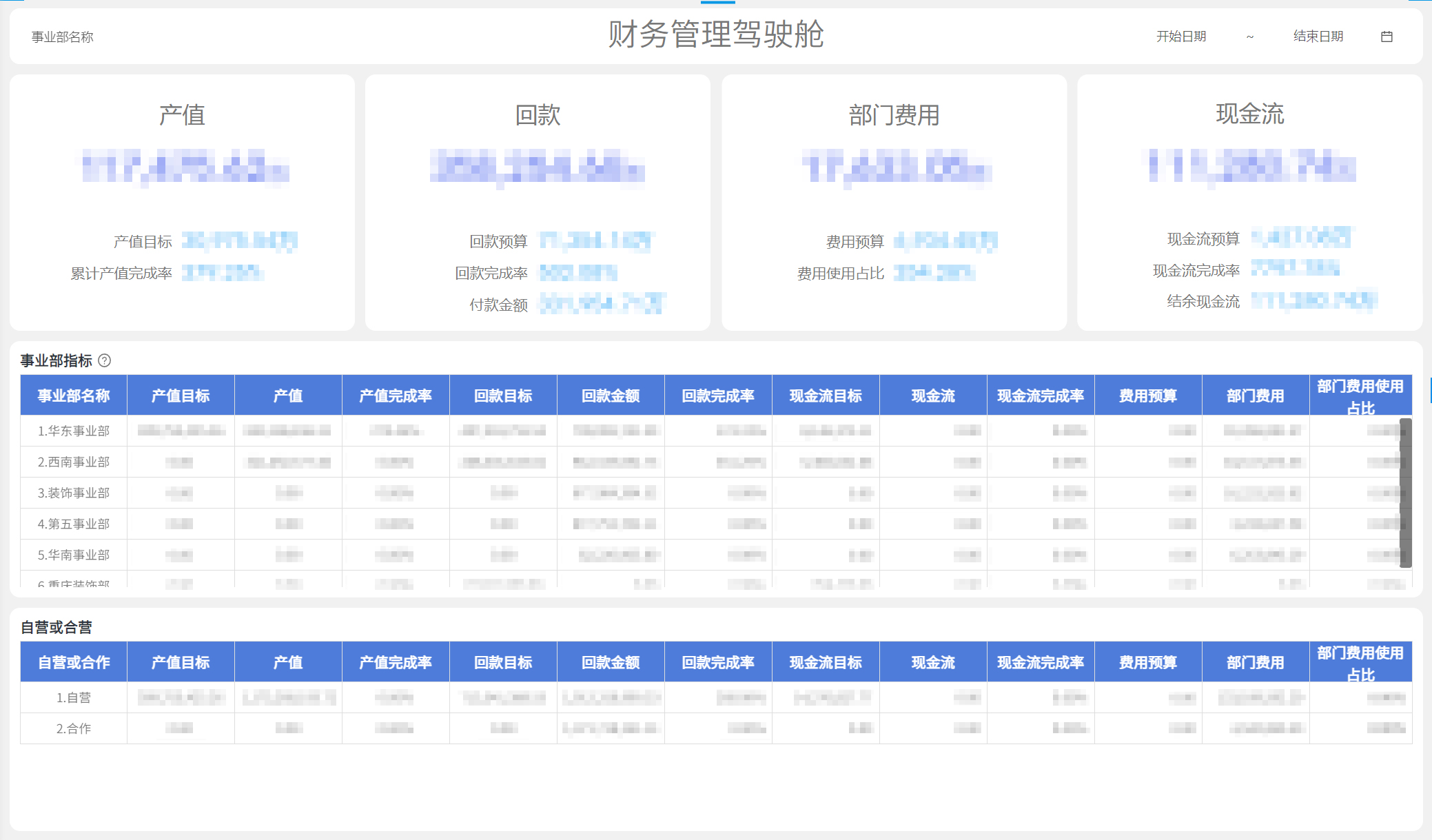This screenshot has height=840, width=1432.
Task: Select the 2.合作 row in 自营或合营 table
Action: (x=73, y=728)
